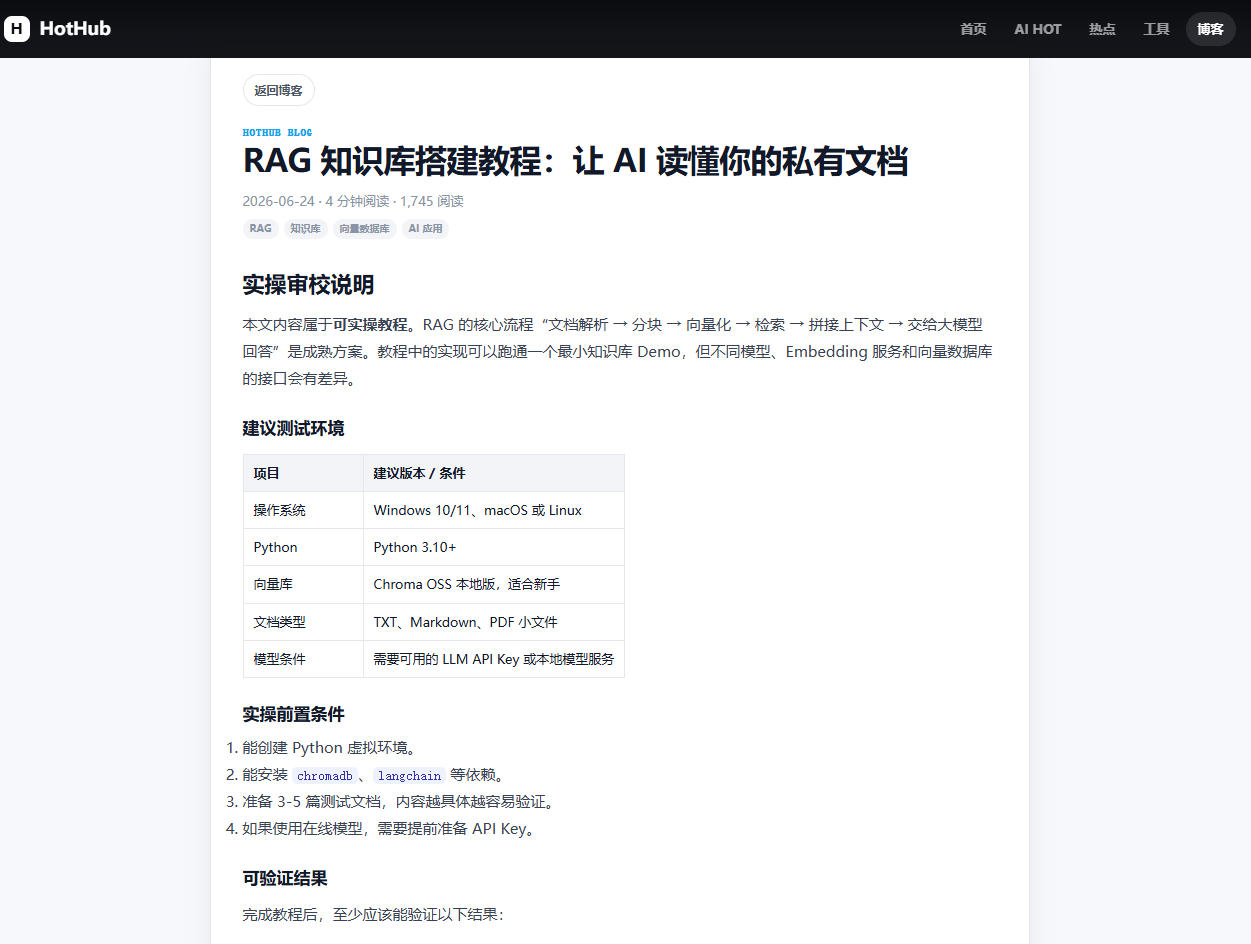Click the RAG 知识库搭建教程 article title

(575, 161)
